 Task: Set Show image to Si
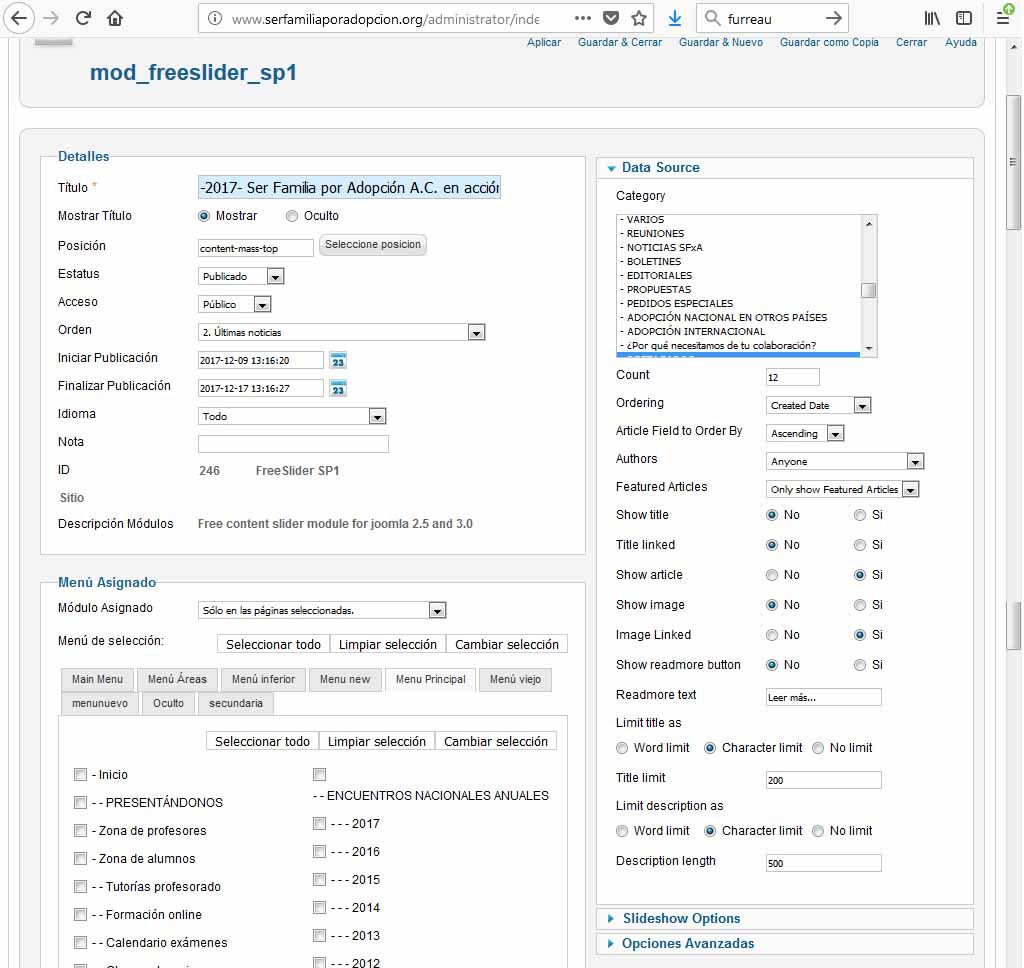(x=859, y=605)
